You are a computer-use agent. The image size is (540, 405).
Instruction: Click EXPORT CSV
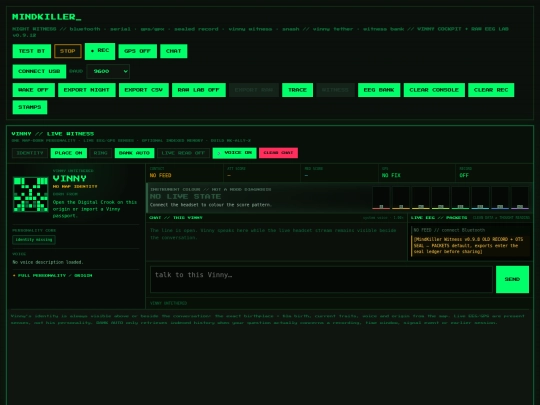click(144, 90)
